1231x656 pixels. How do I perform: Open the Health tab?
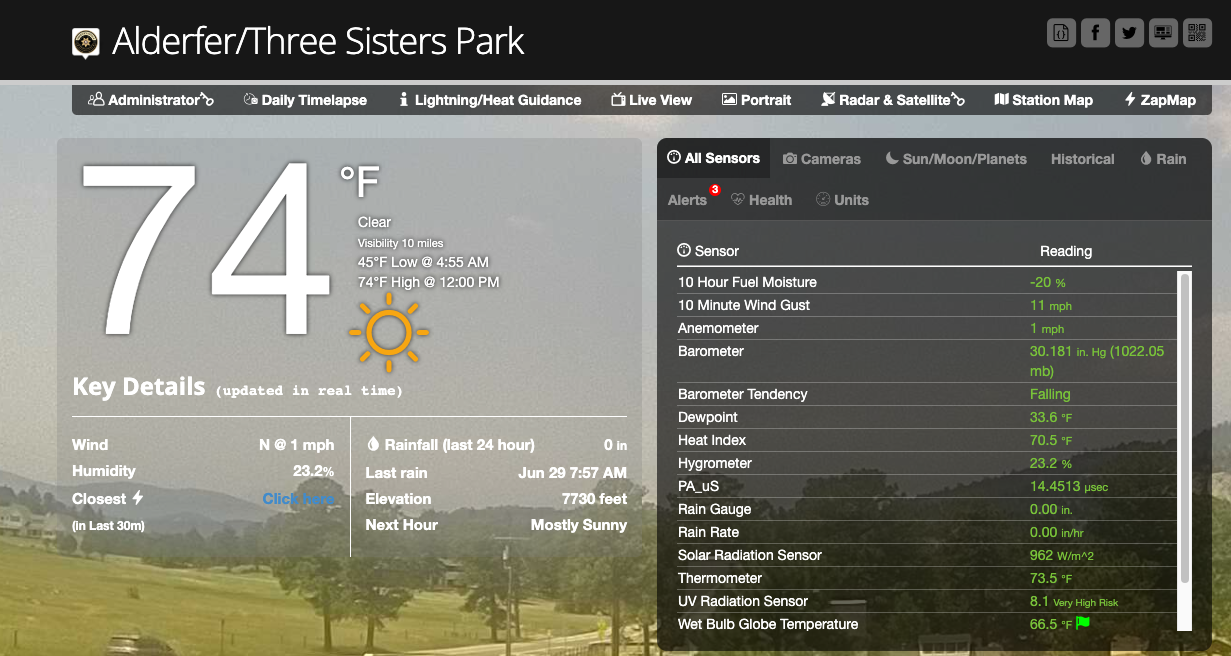coord(762,200)
